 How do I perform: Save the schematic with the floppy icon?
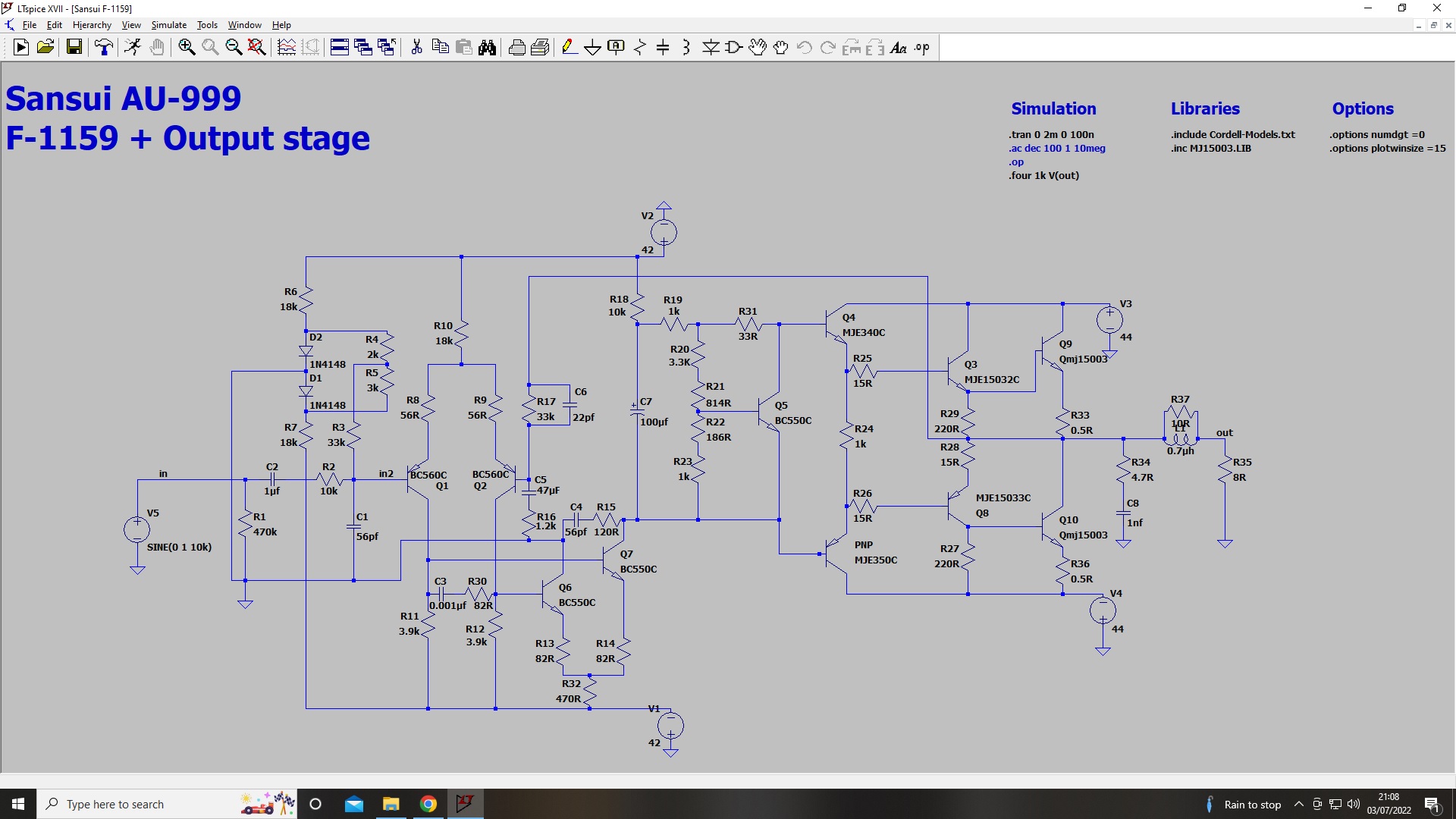pyautogui.click(x=74, y=48)
